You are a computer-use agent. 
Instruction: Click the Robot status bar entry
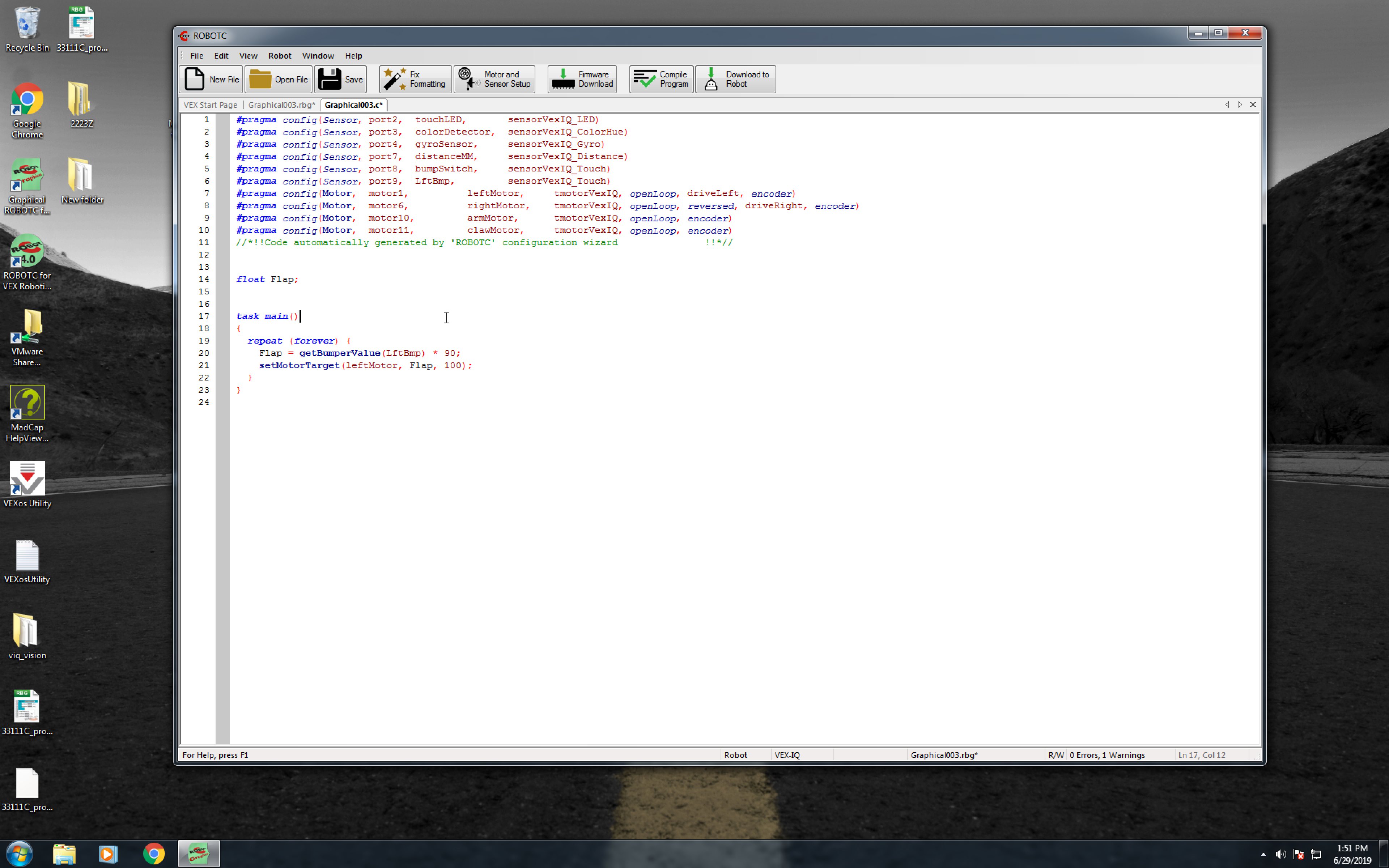[x=735, y=755]
